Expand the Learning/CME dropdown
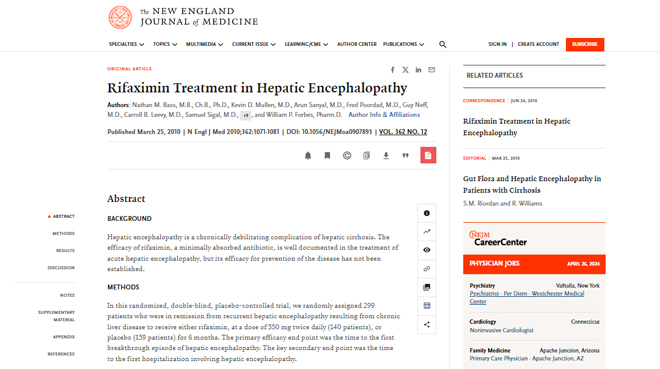The image size is (660, 369). 306,44
